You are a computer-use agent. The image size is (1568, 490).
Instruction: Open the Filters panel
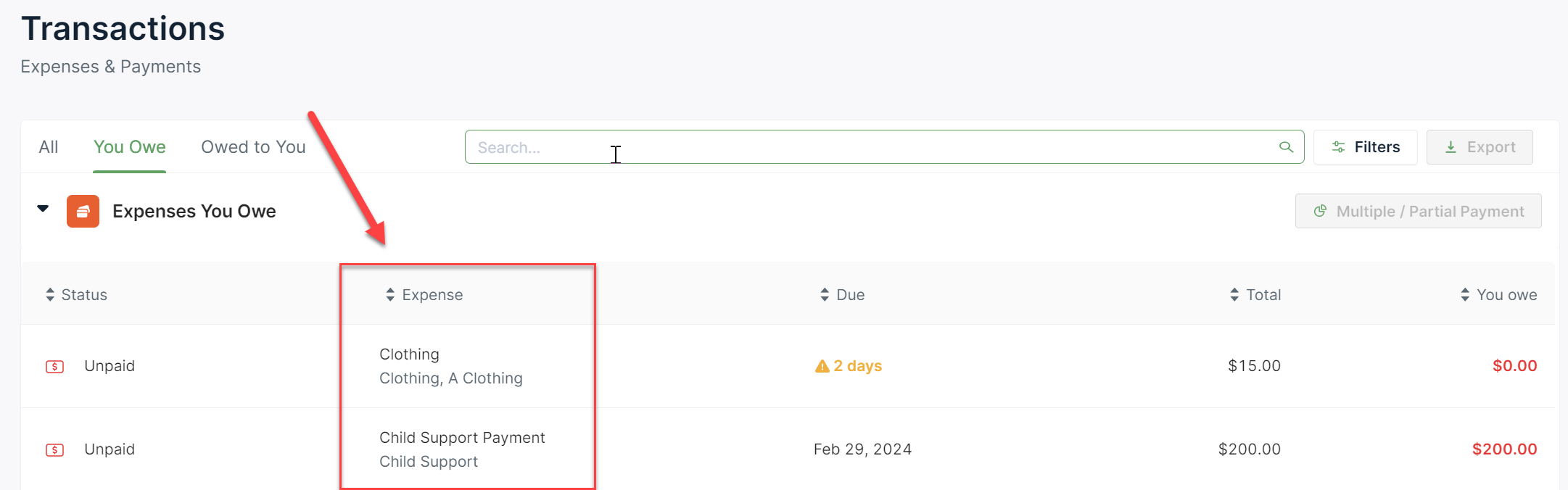[x=1365, y=147]
